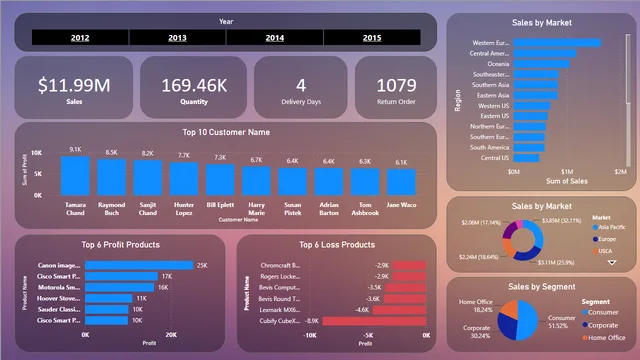This screenshot has height=360, width=640.
Task: Select the Asia Pacific legend marker
Action: pyautogui.click(x=595, y=227)
